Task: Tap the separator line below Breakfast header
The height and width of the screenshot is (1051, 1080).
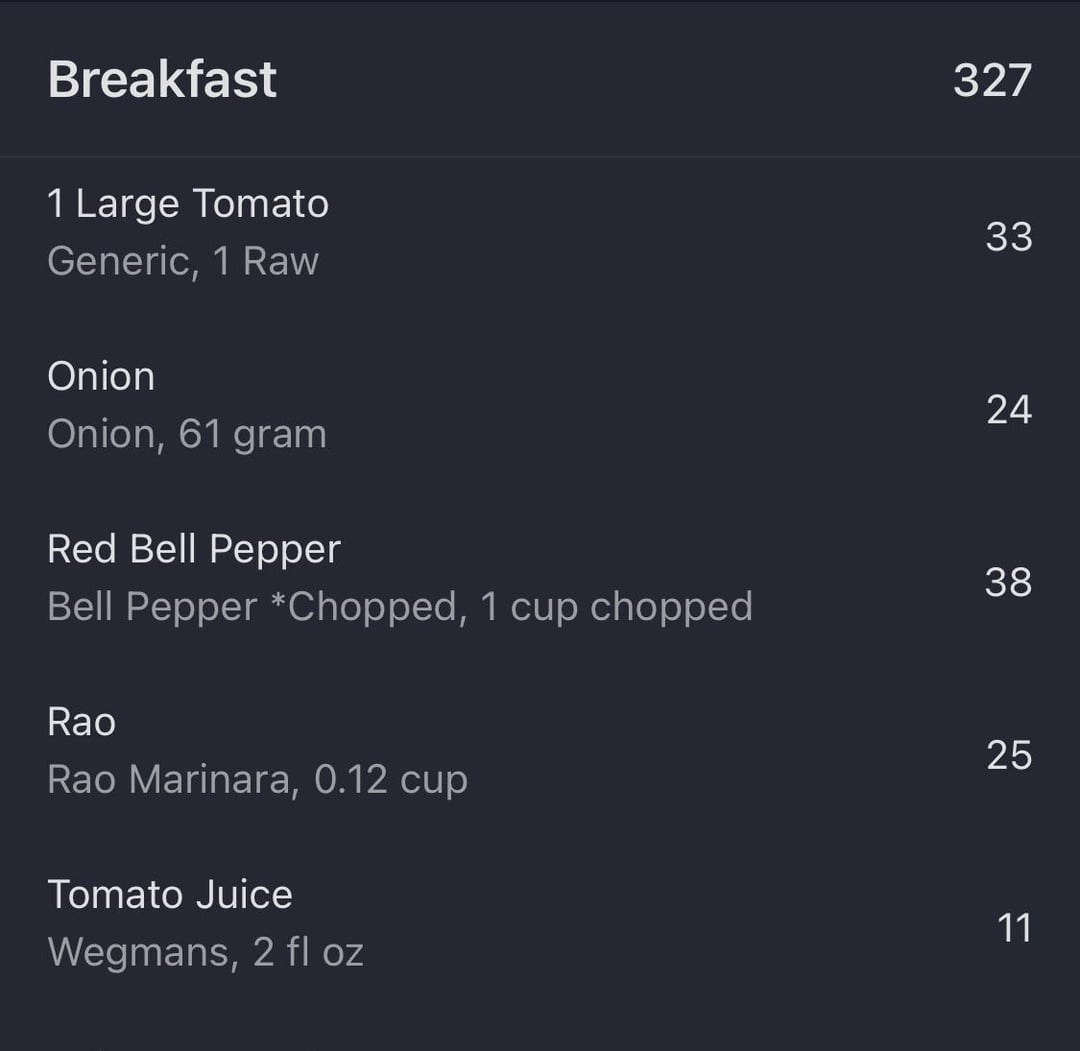Action: [540, 157]
